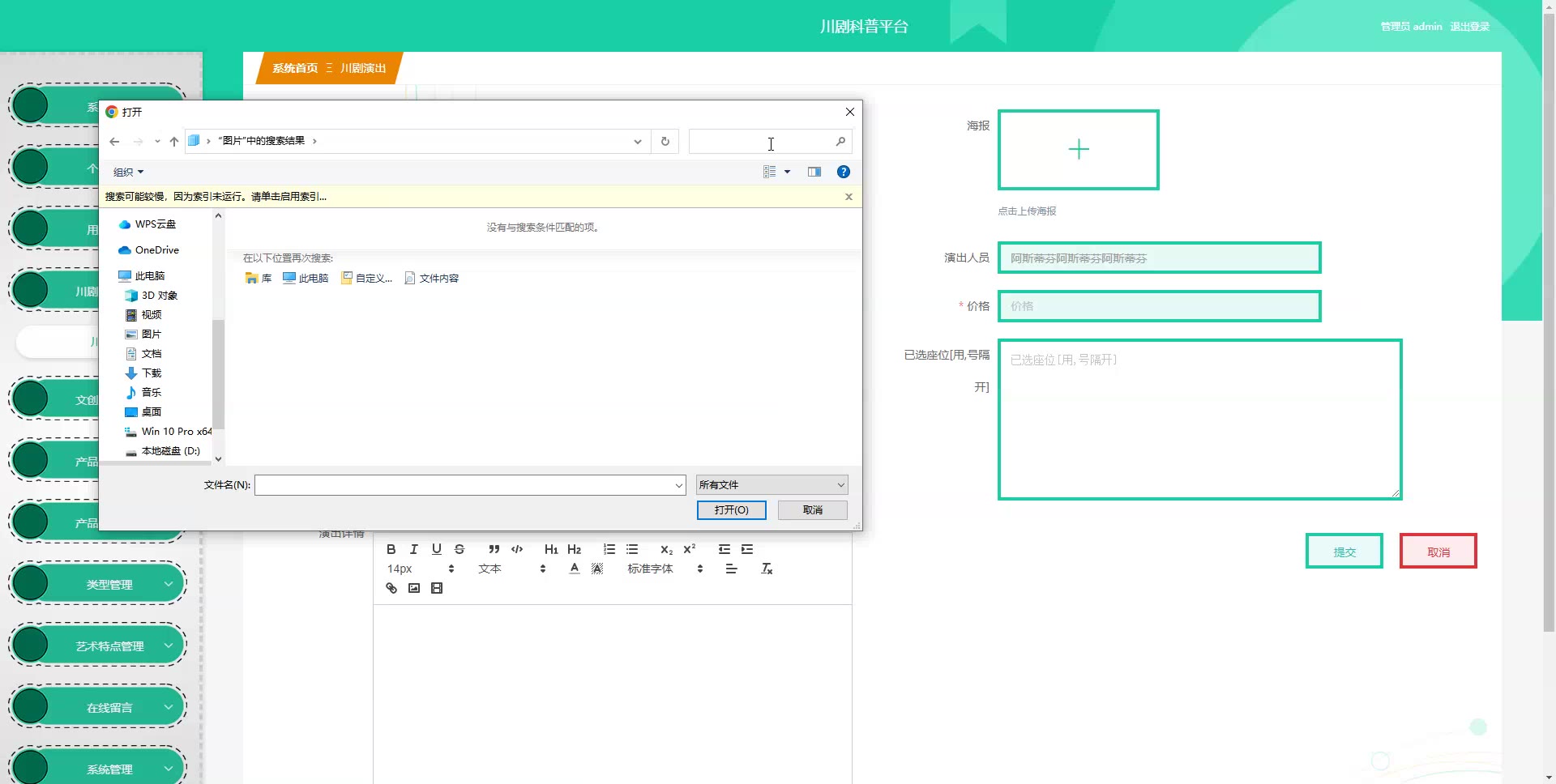Image resolution: width=1556 pixels, height=784 pixels.
Task: Refresh the file dialog location
Action: tap(665, 141)
